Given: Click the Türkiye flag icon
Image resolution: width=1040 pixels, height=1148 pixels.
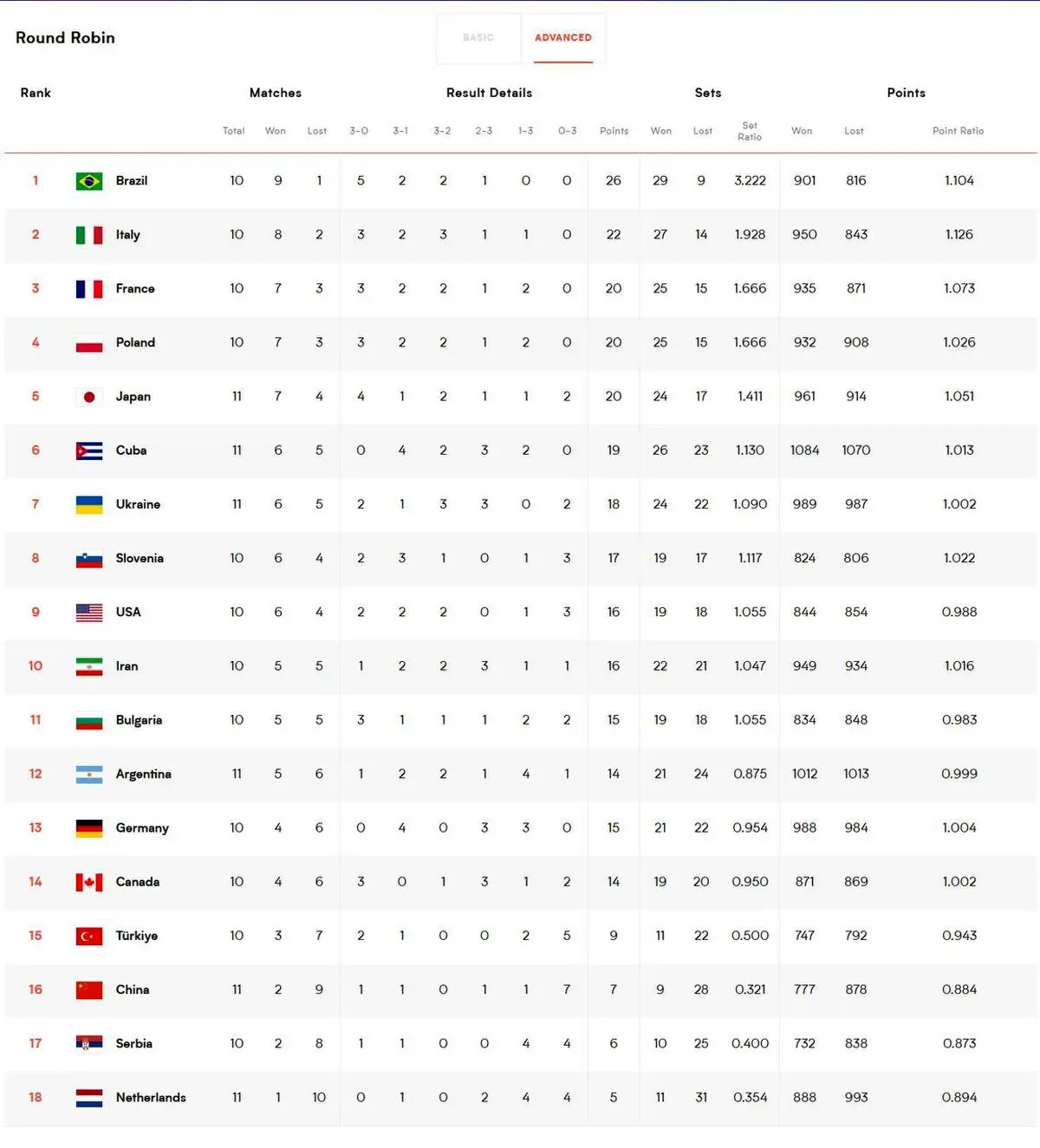Looking at the screenshot, I should click(x=89, y=936).
